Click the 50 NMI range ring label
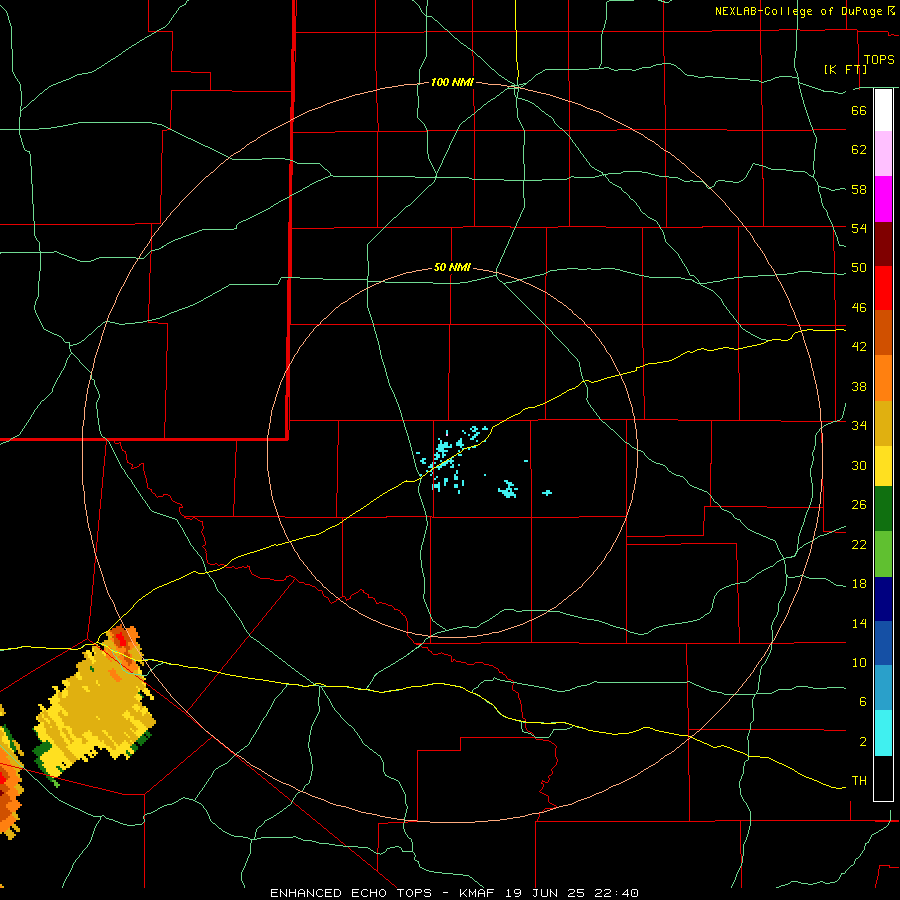The width and height of the screenshot is (900, 900). tap(452, 267)
